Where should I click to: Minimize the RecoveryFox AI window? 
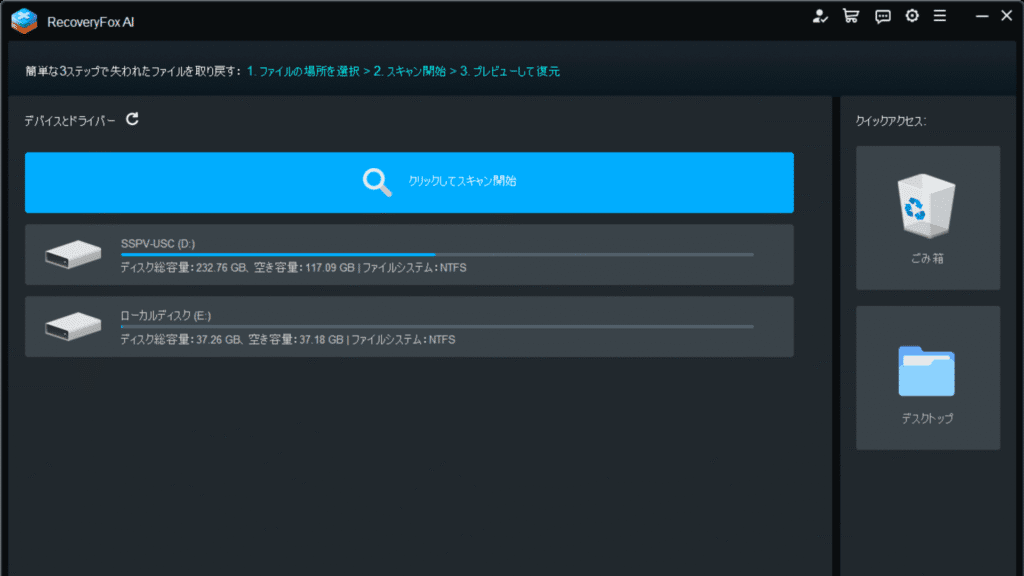point(982,16)
